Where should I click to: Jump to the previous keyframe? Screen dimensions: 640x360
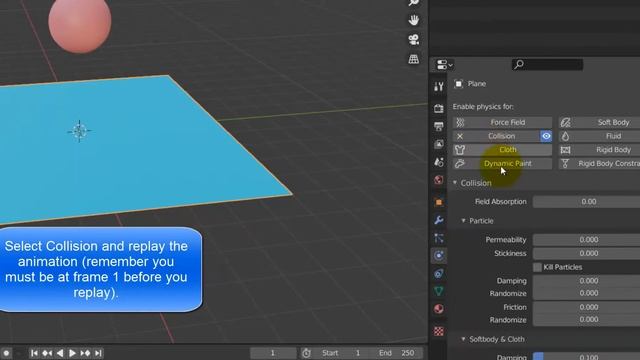[47, 353]
